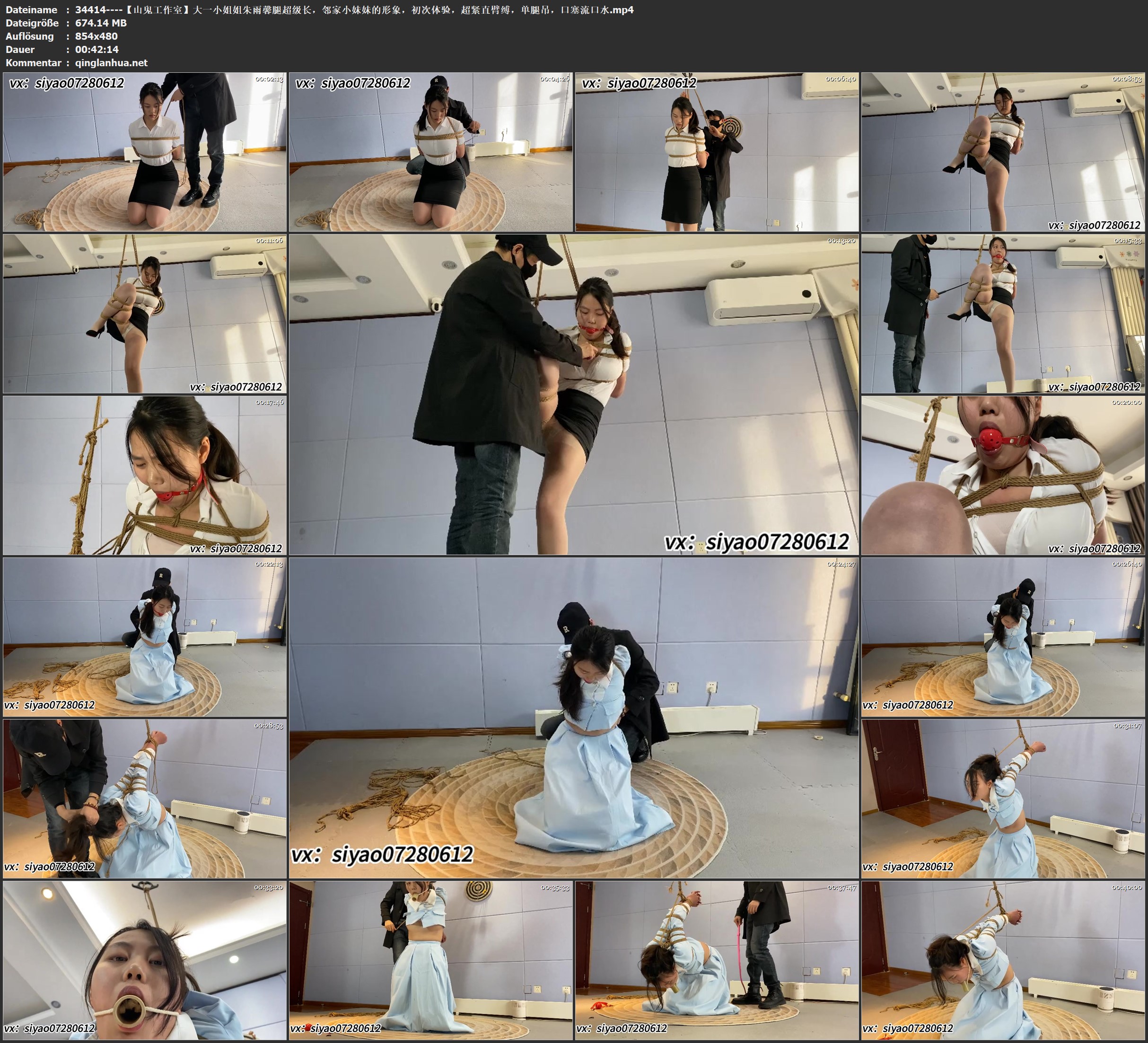Viewport: 1148px width, 1043px height.
Task: Select the frame at 00:17:46
Action: (145, 475)
